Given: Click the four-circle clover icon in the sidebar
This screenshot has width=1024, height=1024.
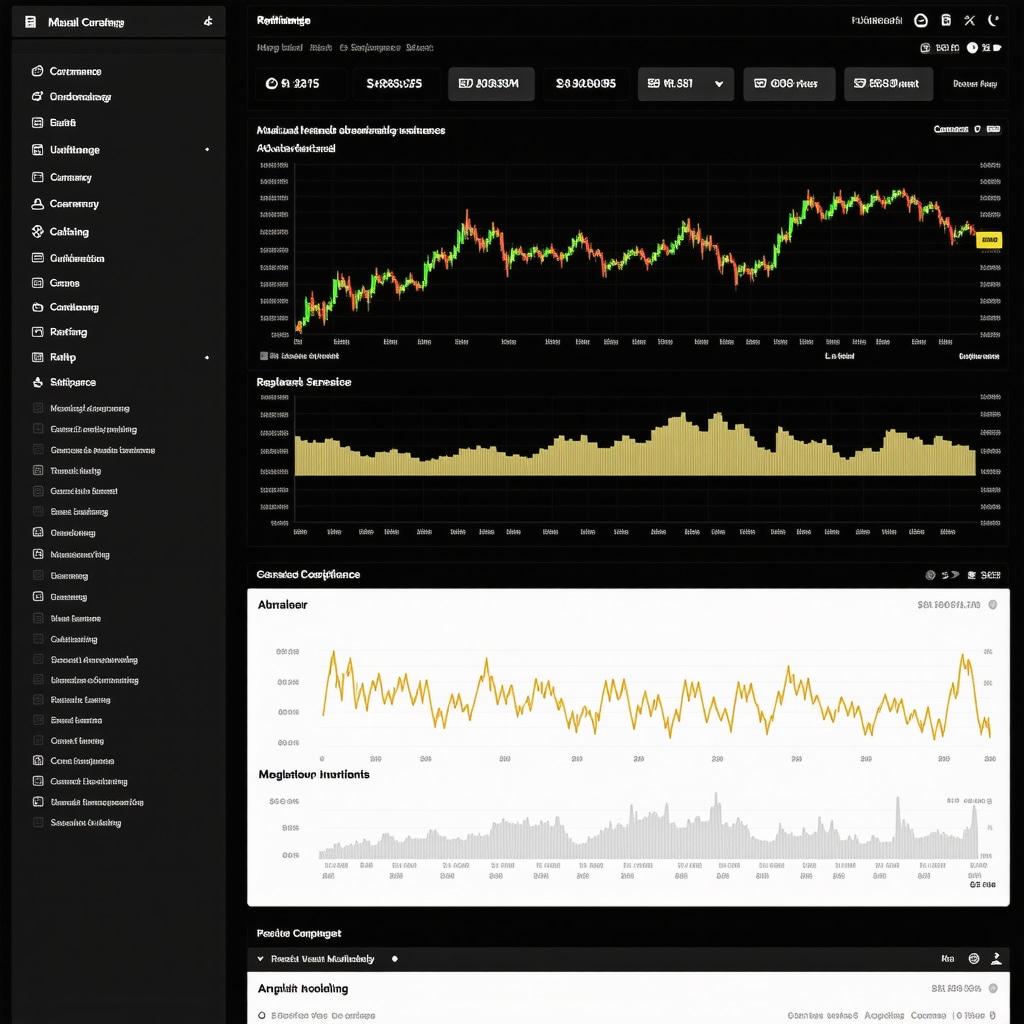Looking at the screenshot, I should click(x=37, y=231).
